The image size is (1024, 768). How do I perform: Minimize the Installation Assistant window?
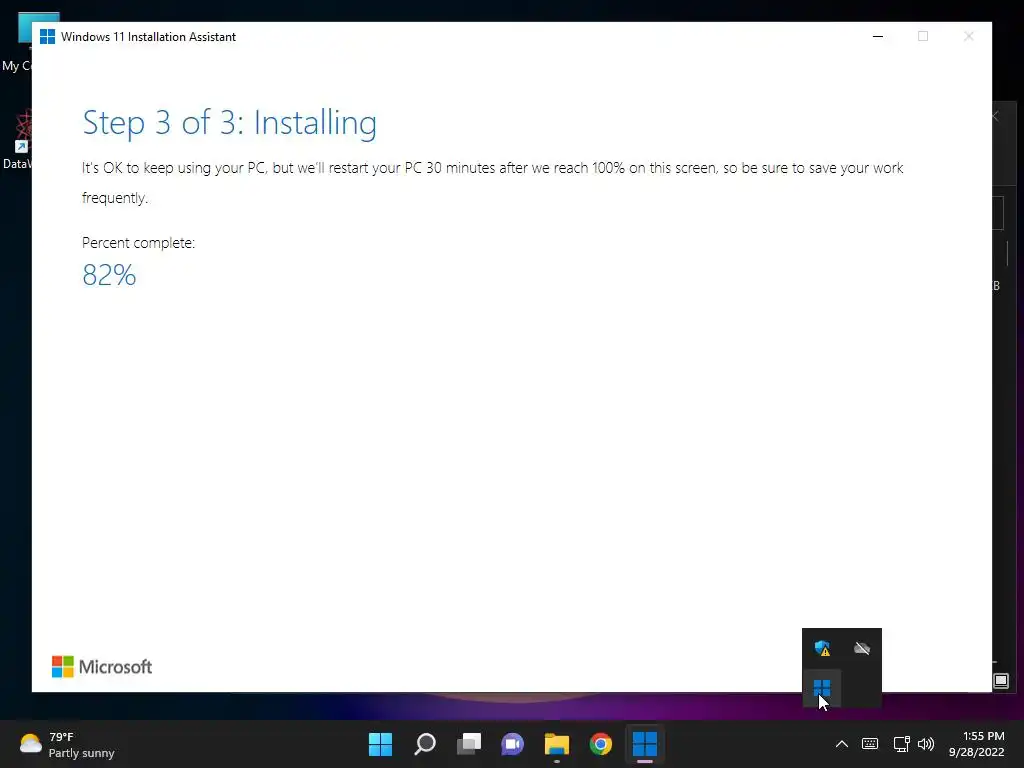(878, 37)
